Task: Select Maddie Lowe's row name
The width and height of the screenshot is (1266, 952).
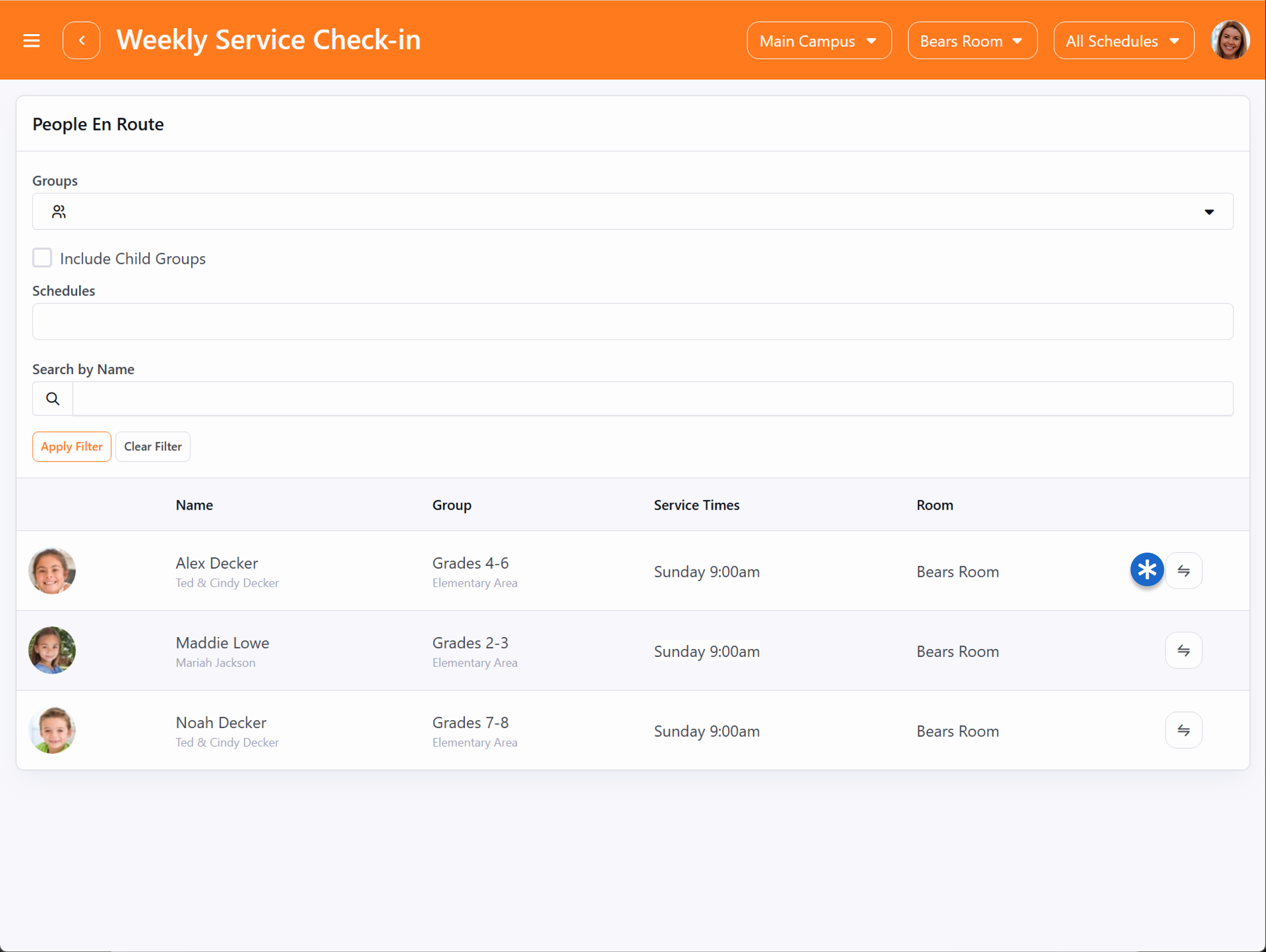Action: click(222, 643)
